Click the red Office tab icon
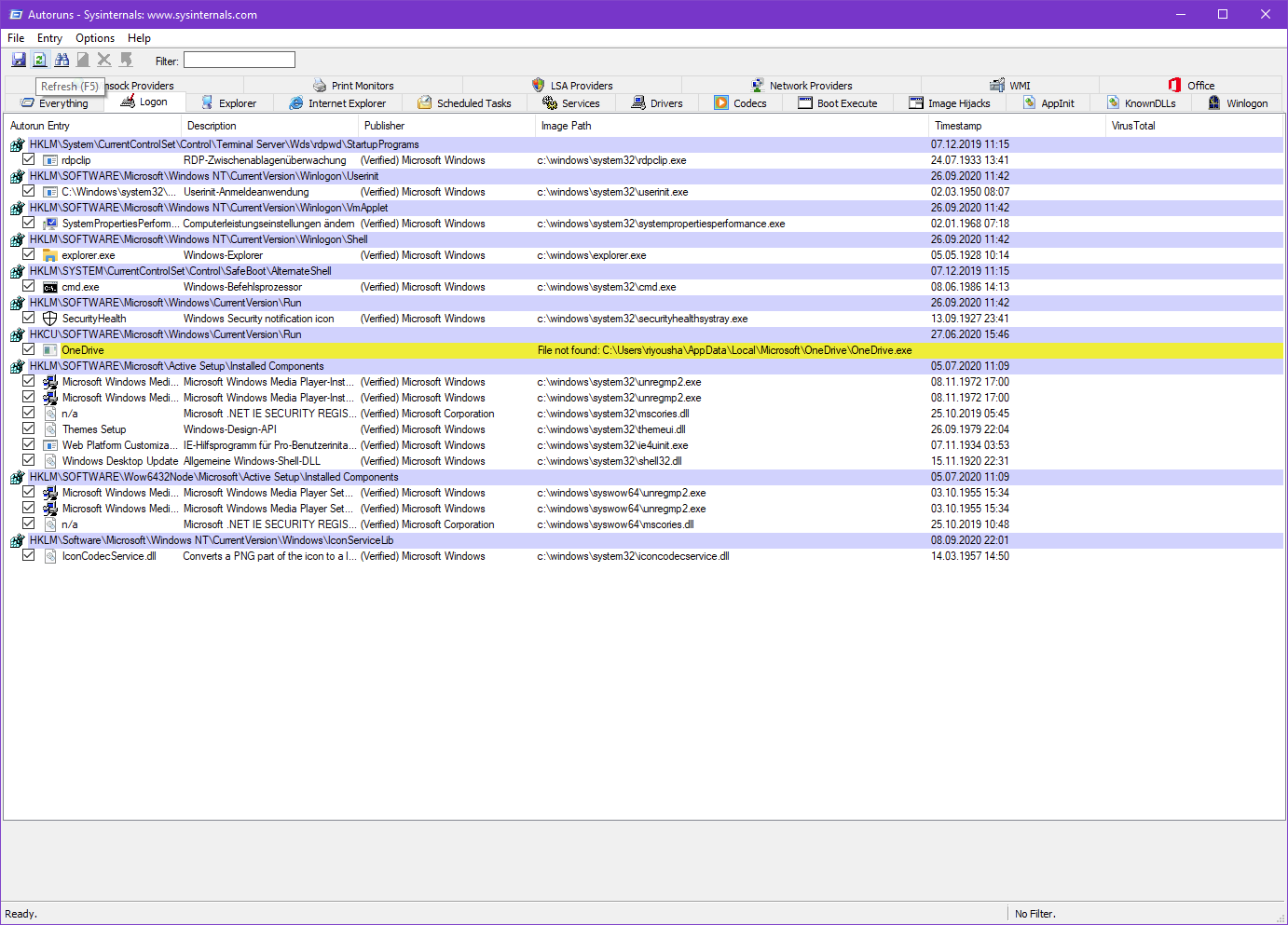 point(1174,85)
